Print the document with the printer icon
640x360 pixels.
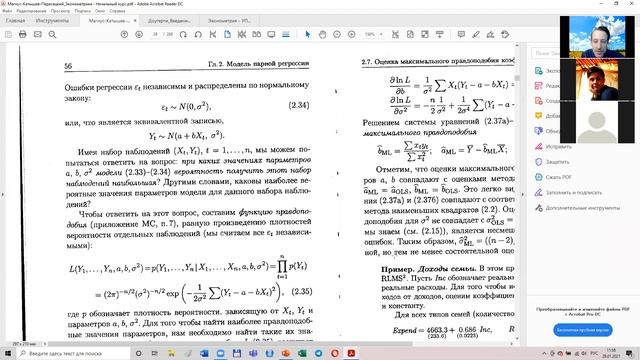[23, 35]
